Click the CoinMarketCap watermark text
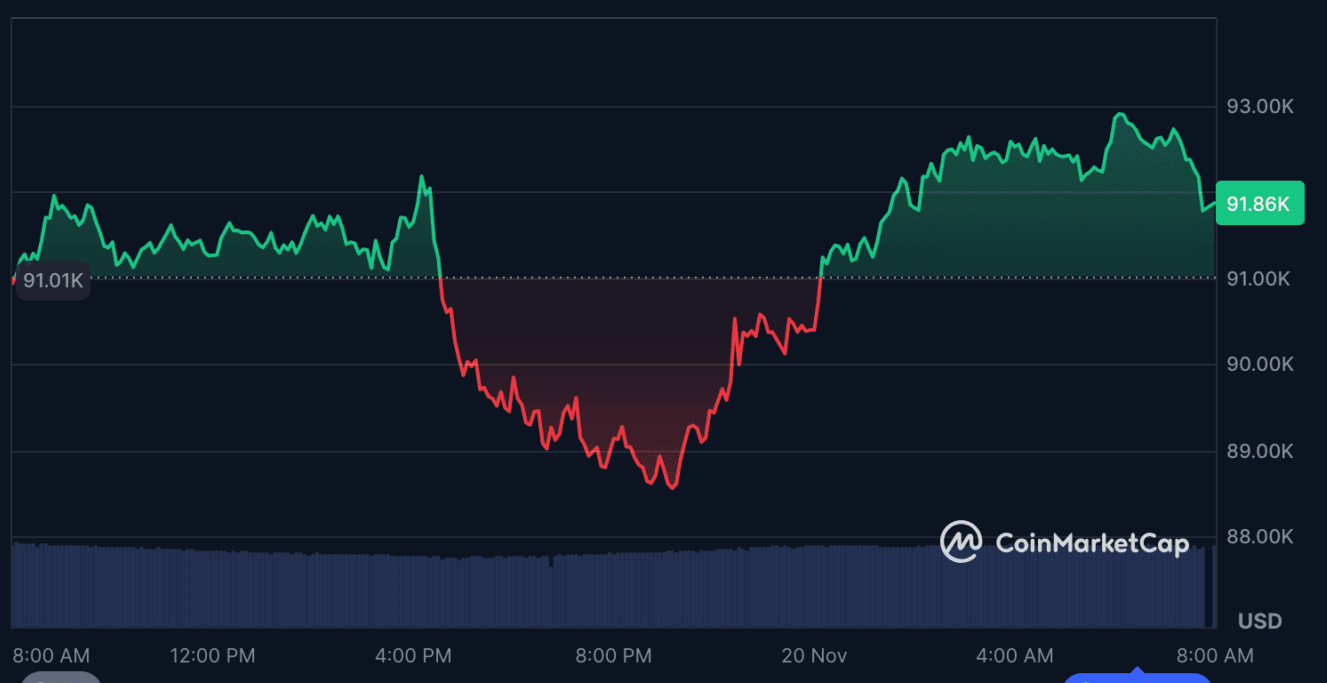Image resolution: width=1327 pixels, height=683 pixels. 1092,543
